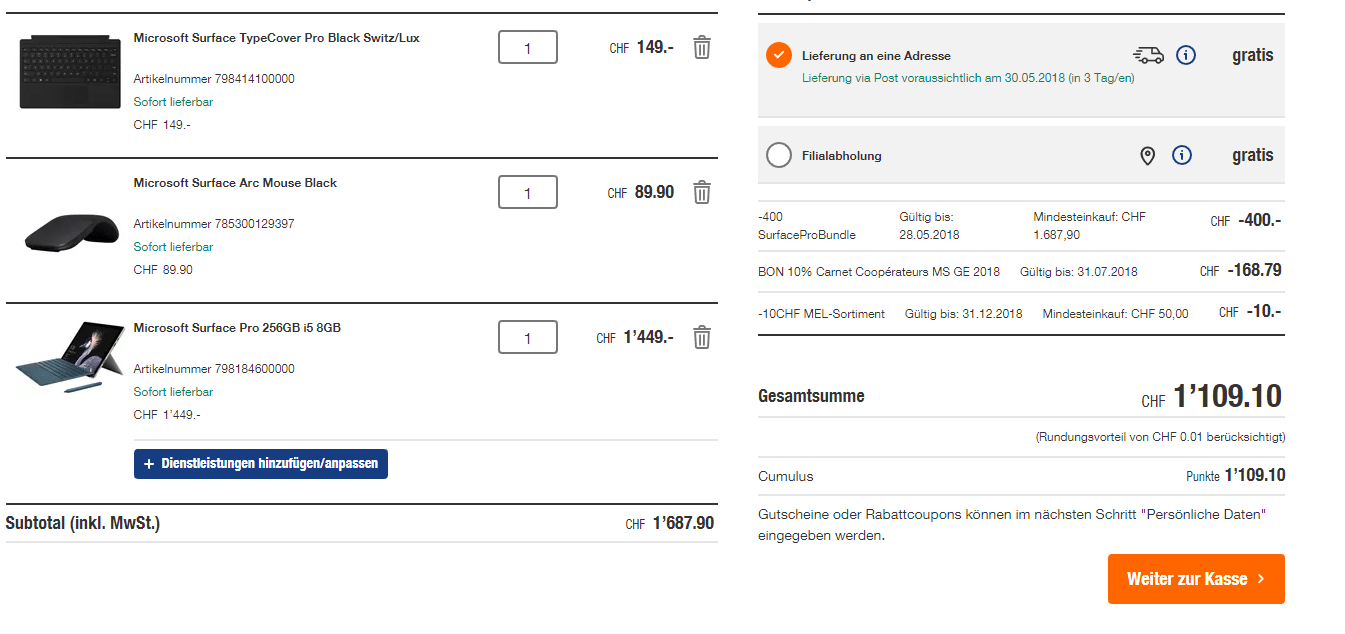Choose the Filialabholung pickup option

[x=779, y=155]
